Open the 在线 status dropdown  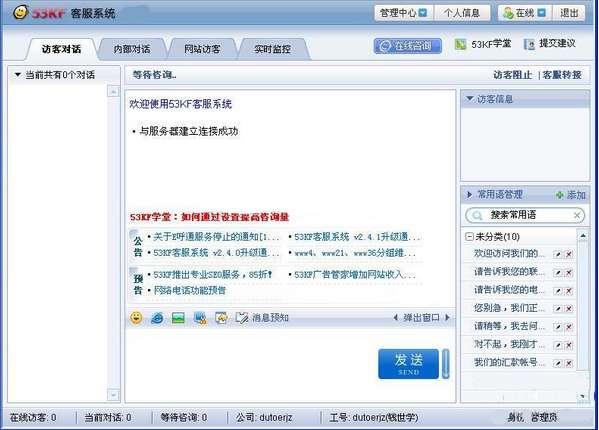542,13
